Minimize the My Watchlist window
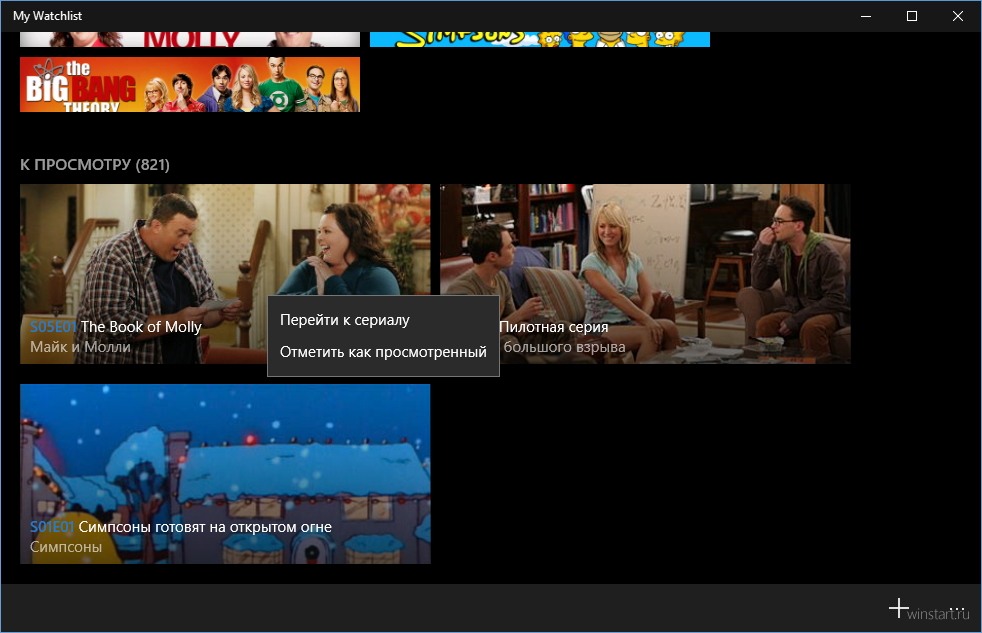This screenshot has height=633, width=982. 866,16
